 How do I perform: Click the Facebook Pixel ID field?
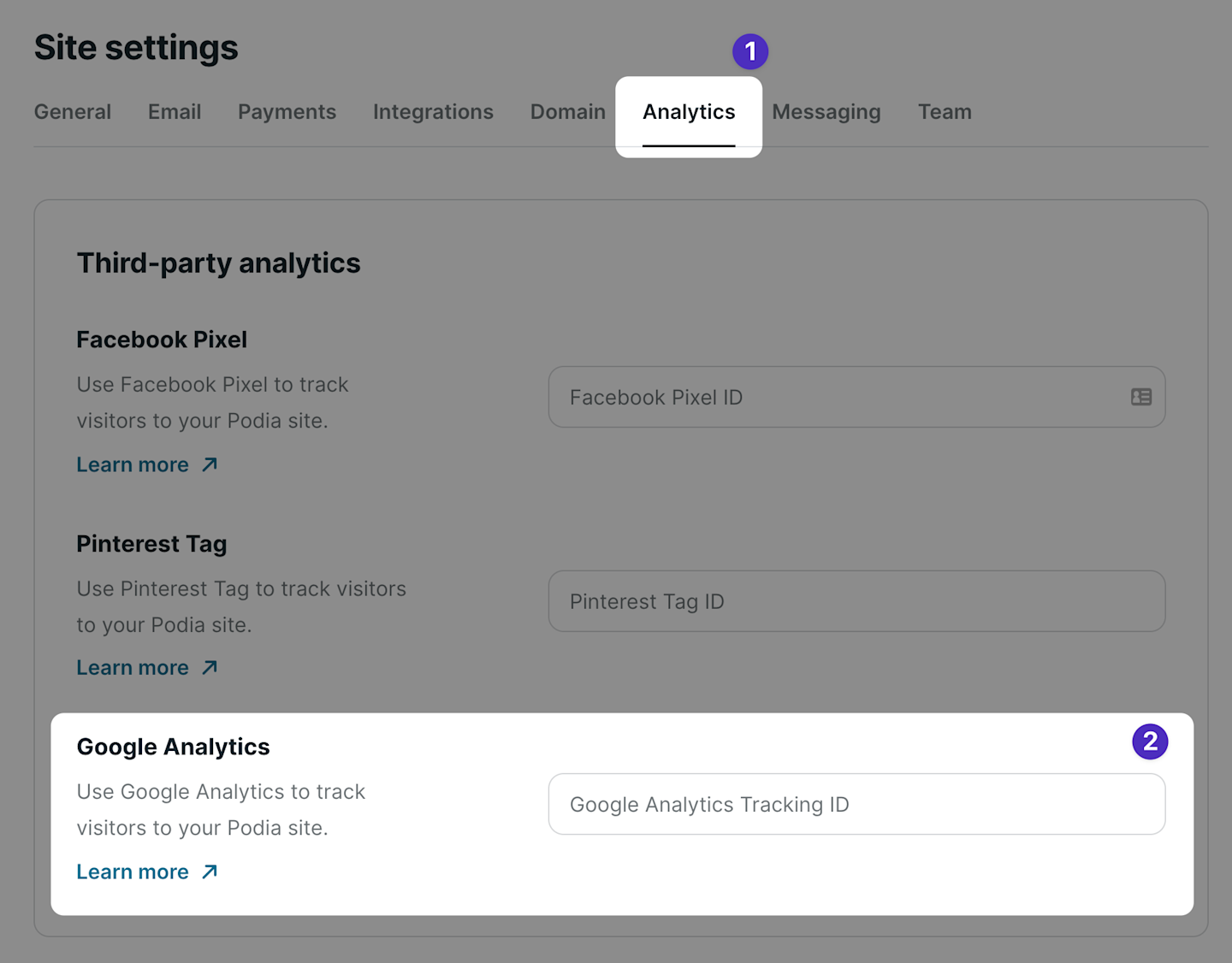(x=838, y=398)
